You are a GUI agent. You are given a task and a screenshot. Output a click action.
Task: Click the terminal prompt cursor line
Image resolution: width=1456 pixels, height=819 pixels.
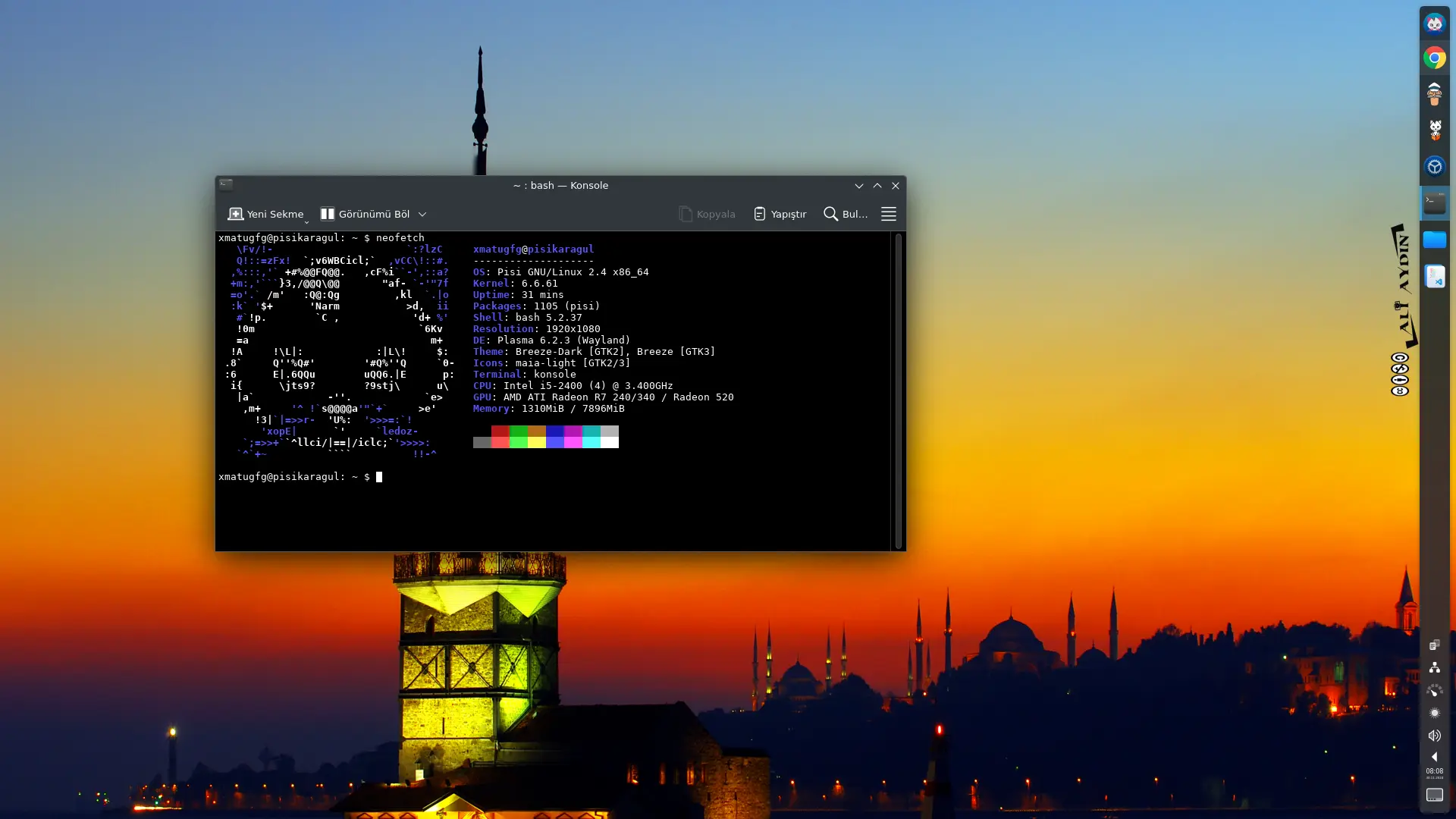[x=300, y=477]
